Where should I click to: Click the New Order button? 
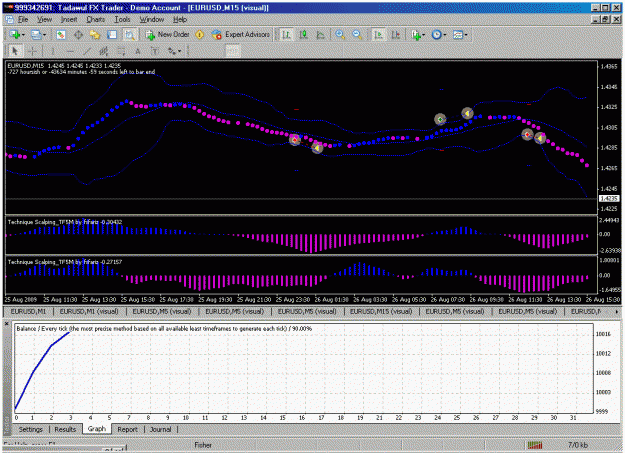point(167,35)
